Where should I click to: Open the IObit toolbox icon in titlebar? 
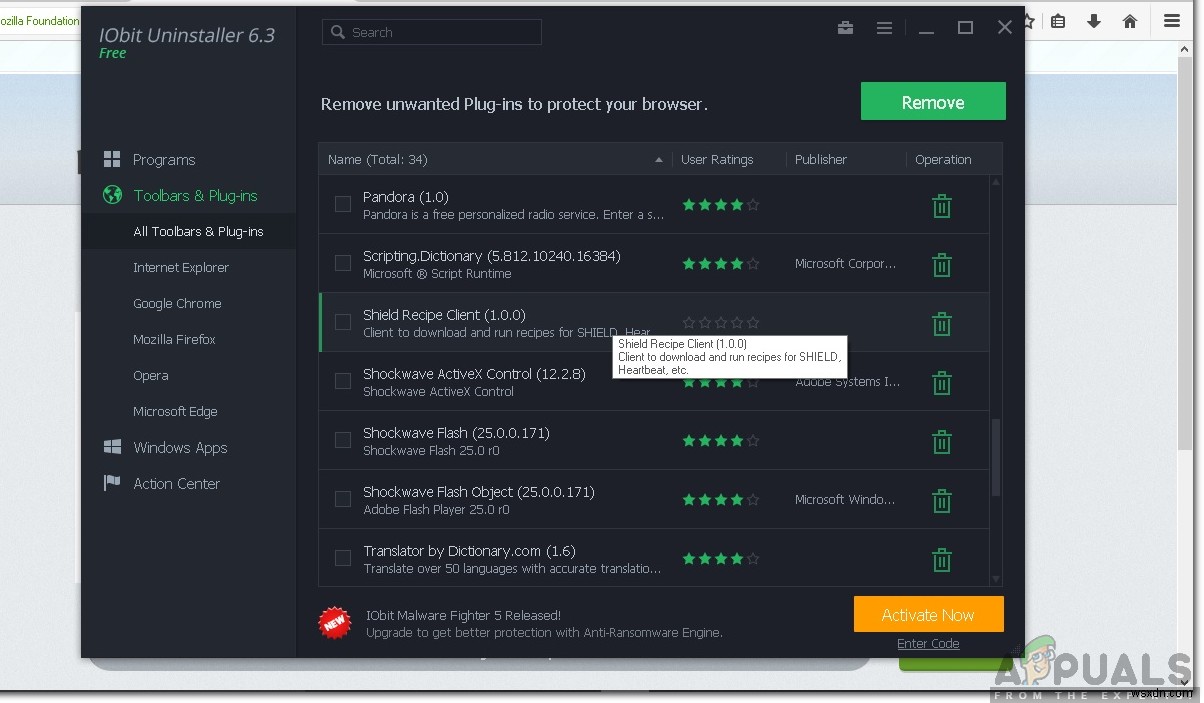point(845,28)
